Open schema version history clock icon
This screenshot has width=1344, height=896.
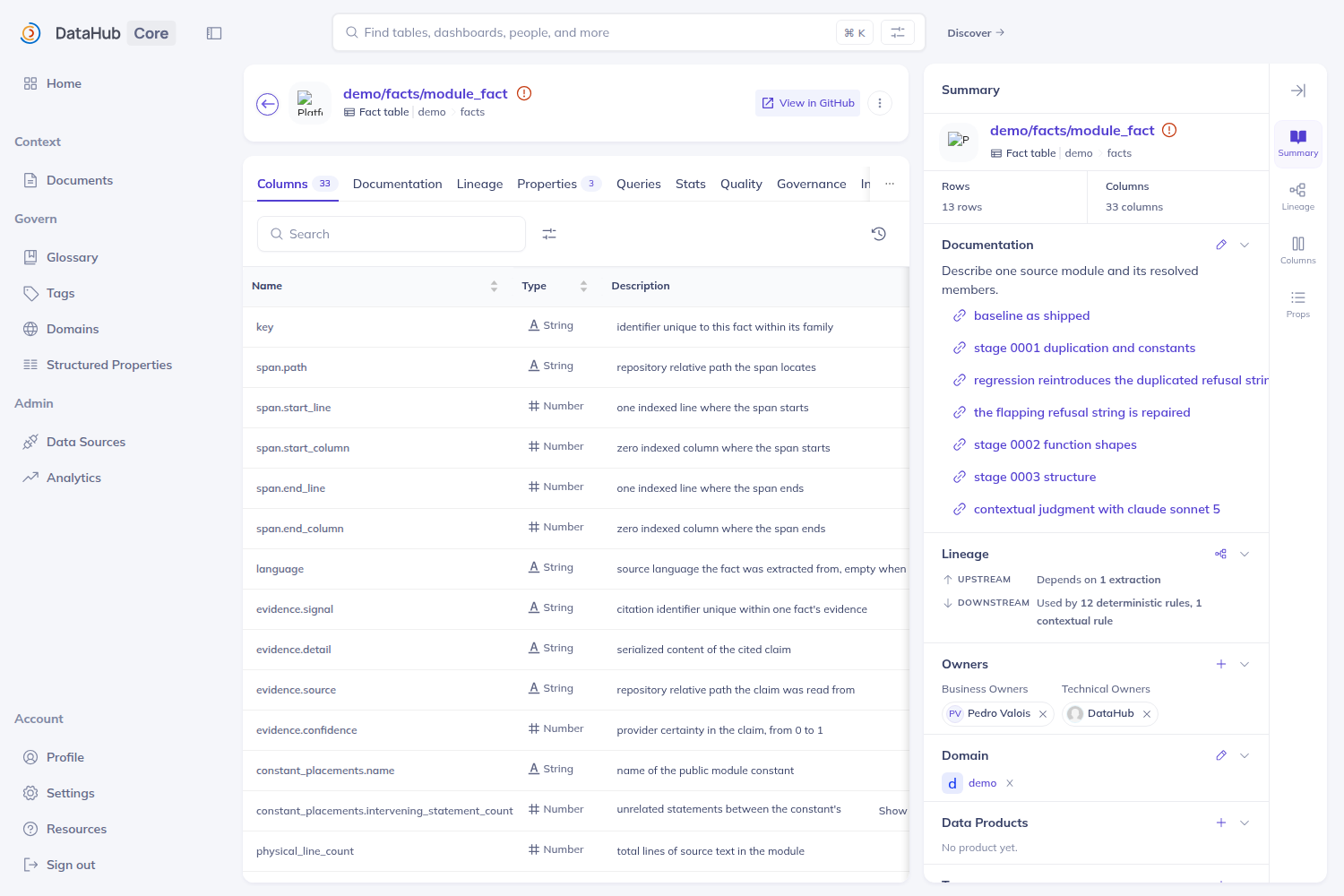[x=879, y=234]
